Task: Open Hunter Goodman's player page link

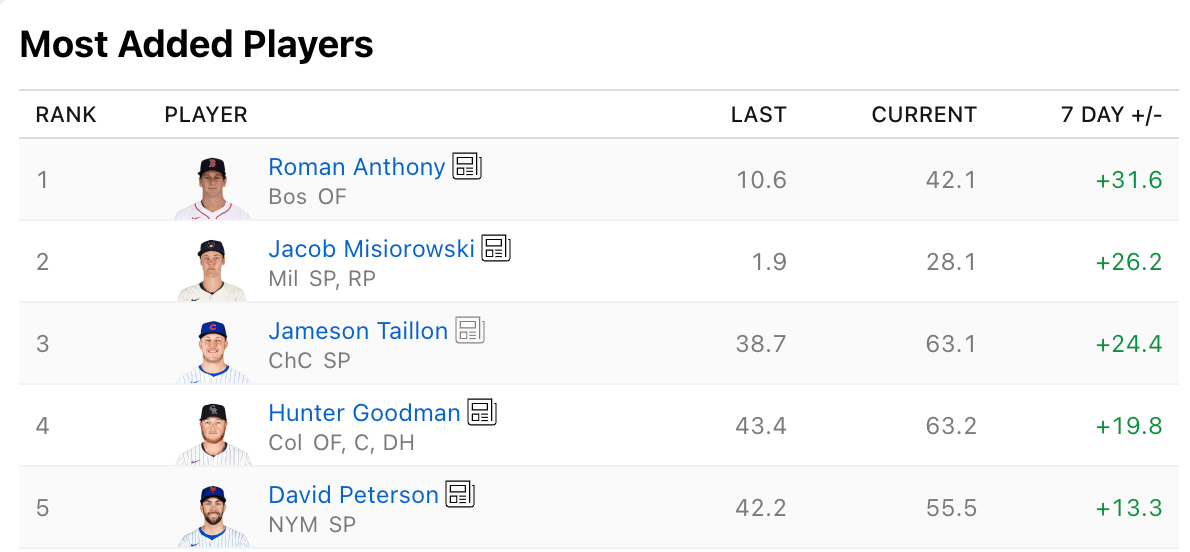Action: pyautogui.click(x=364, y=413)
